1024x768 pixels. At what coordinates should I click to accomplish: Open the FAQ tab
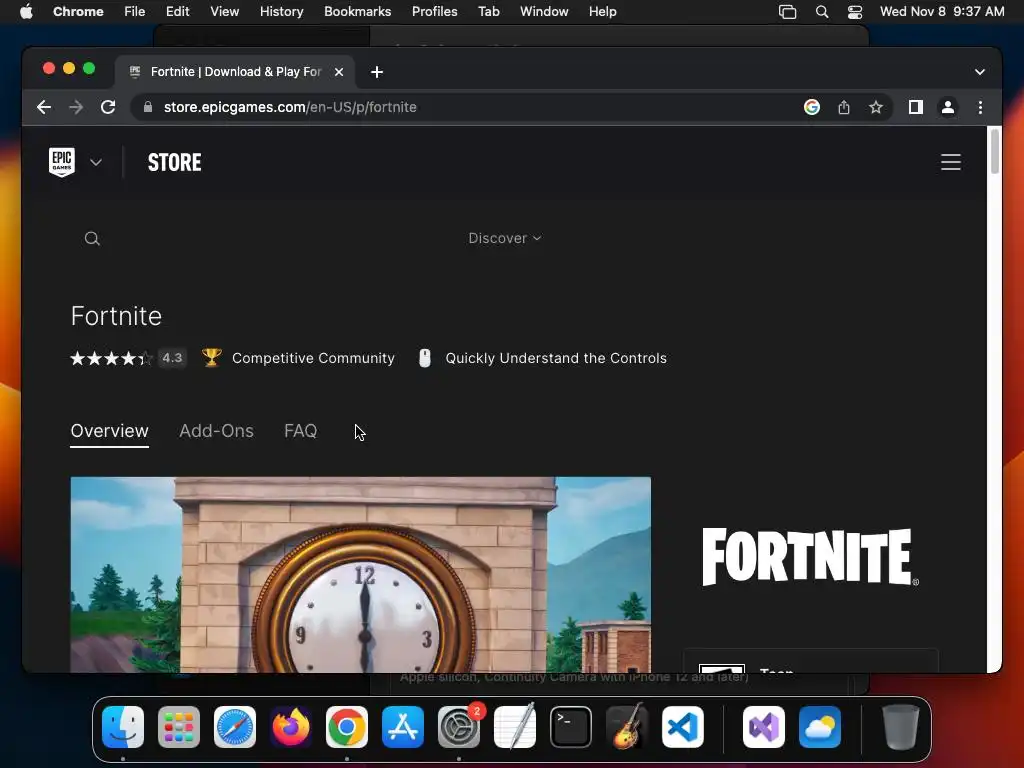300,431
